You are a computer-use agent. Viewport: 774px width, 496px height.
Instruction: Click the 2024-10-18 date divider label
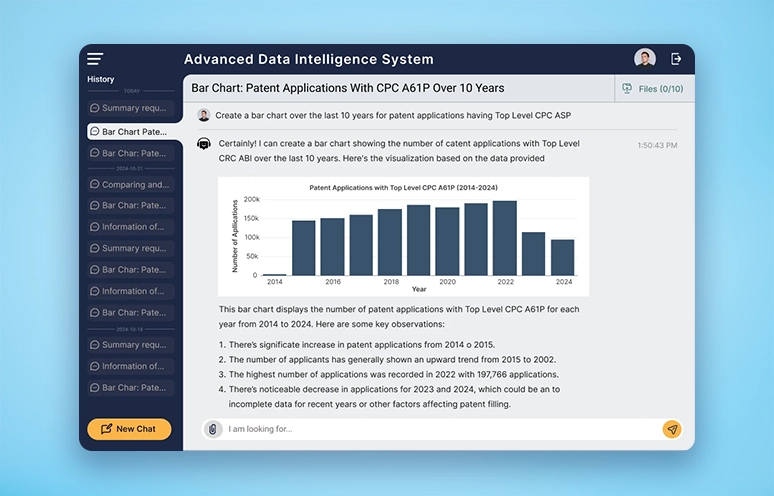click(129, 329)
